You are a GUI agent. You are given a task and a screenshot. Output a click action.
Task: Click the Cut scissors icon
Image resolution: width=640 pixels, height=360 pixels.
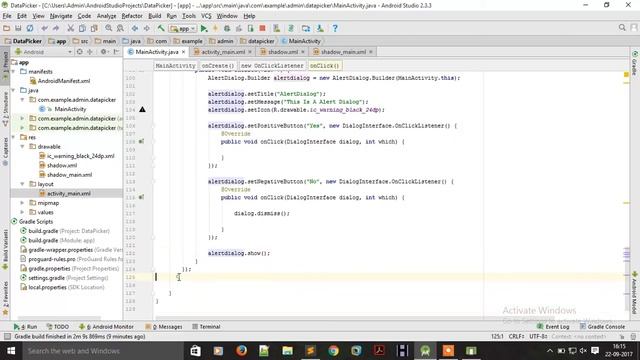[71, 28]
